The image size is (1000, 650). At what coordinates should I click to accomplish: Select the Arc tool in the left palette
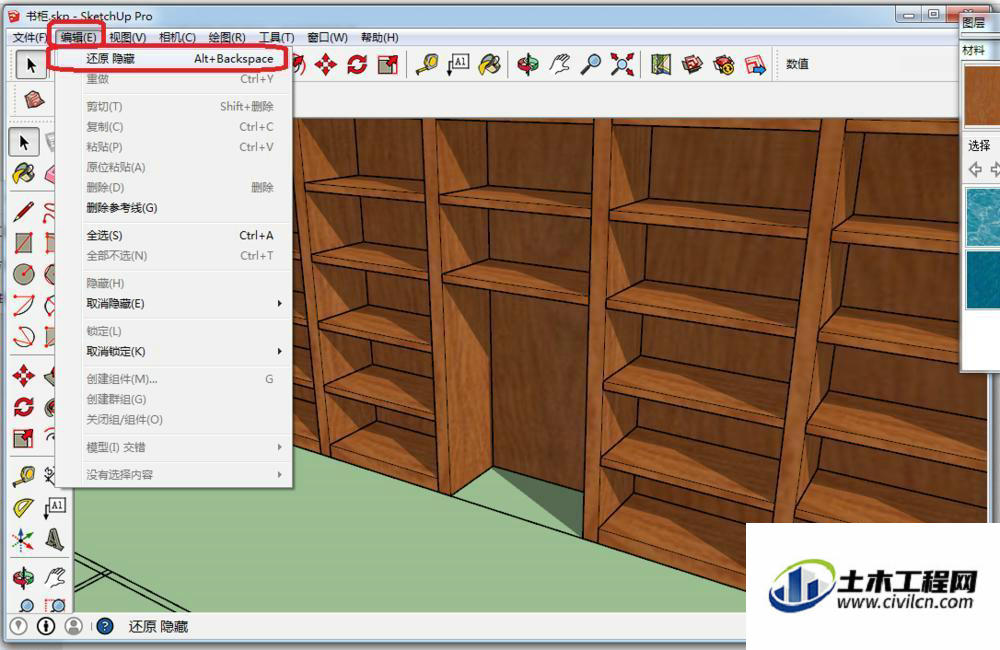24,305
